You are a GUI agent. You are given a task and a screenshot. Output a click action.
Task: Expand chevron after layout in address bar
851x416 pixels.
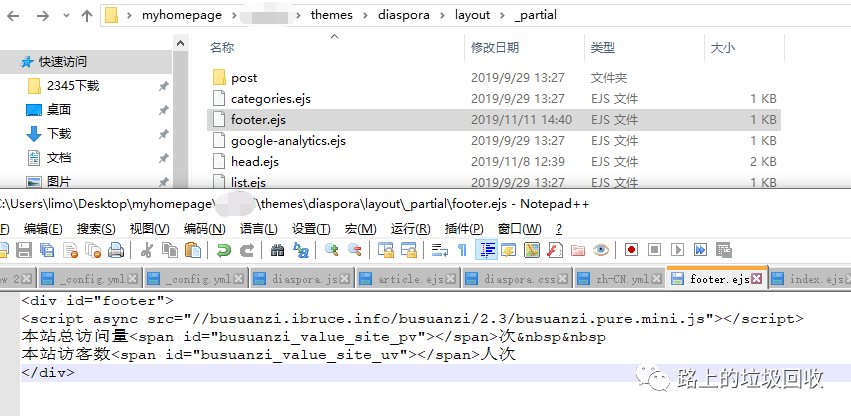(502, 15)
